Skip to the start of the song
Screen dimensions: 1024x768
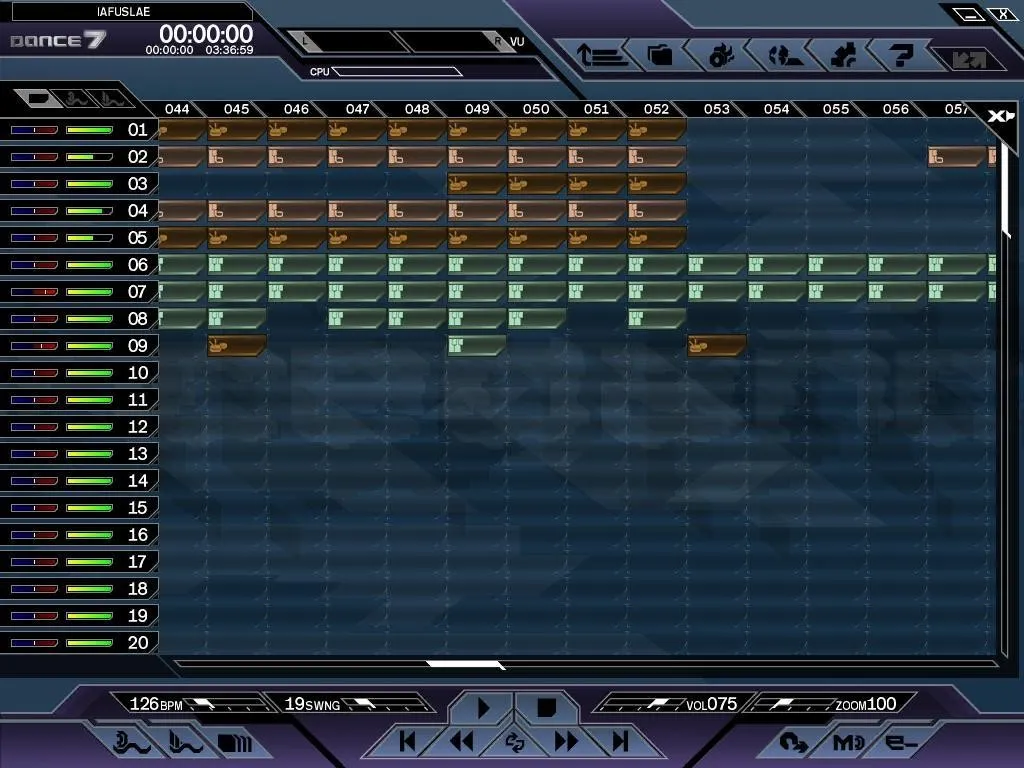[x=407, y=741]
